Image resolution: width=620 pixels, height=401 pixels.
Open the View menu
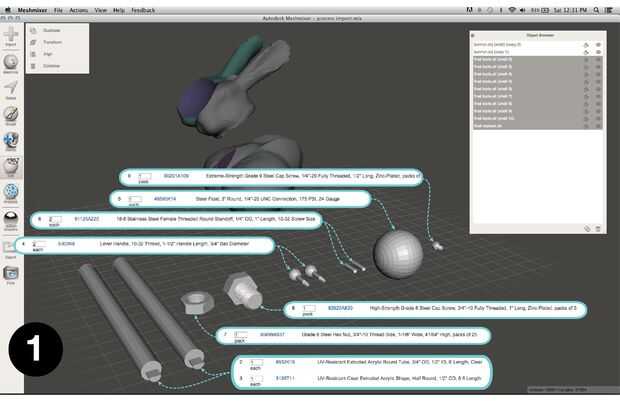pyautogui.click(x=101, y=10)
